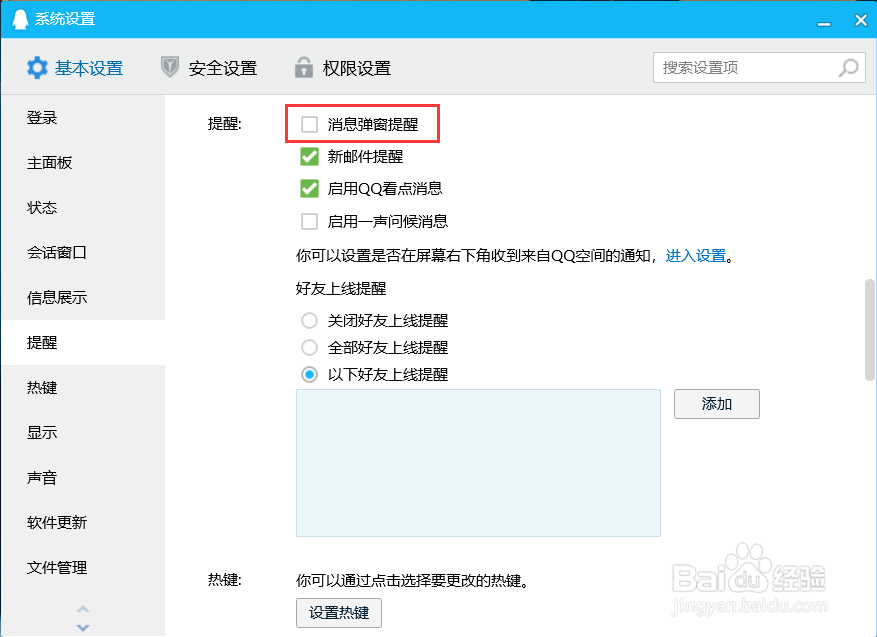
Task: Tick the 启用一声问候消息 checkbox
Action: coord(309,221)
